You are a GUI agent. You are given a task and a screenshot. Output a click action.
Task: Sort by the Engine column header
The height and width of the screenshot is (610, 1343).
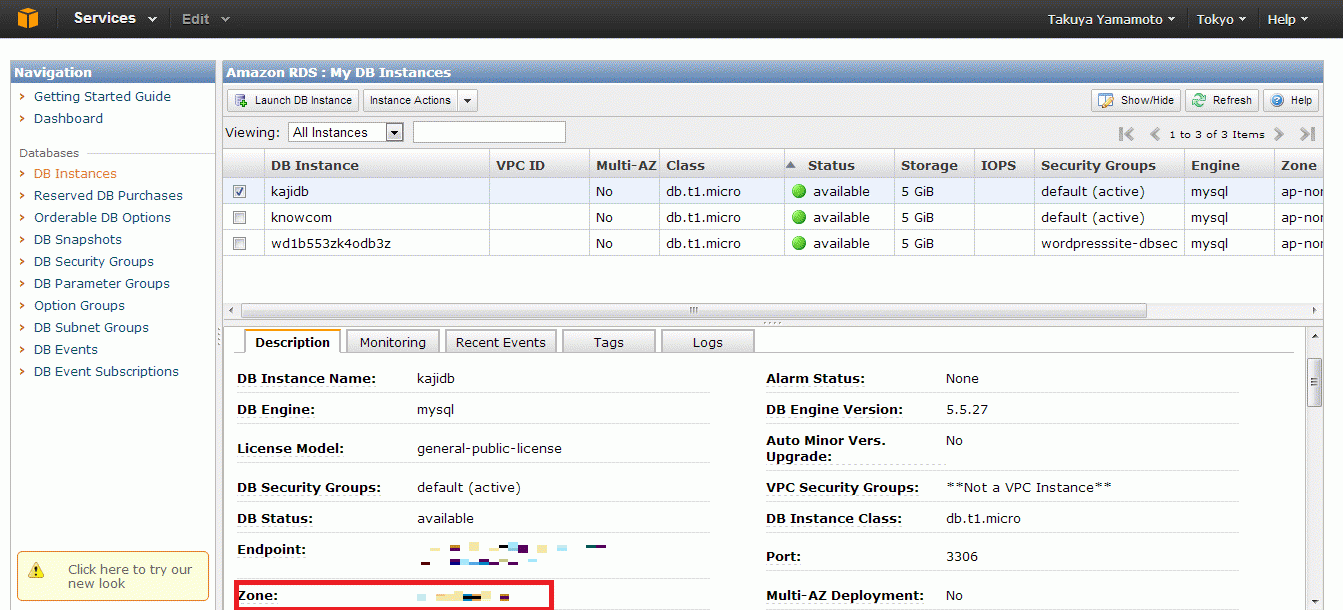click(1229, 165)
